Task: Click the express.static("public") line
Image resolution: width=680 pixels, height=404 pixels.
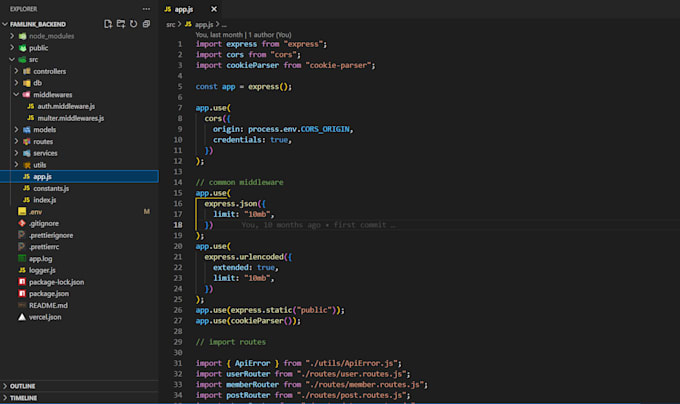Action: [x=270, y=310]
